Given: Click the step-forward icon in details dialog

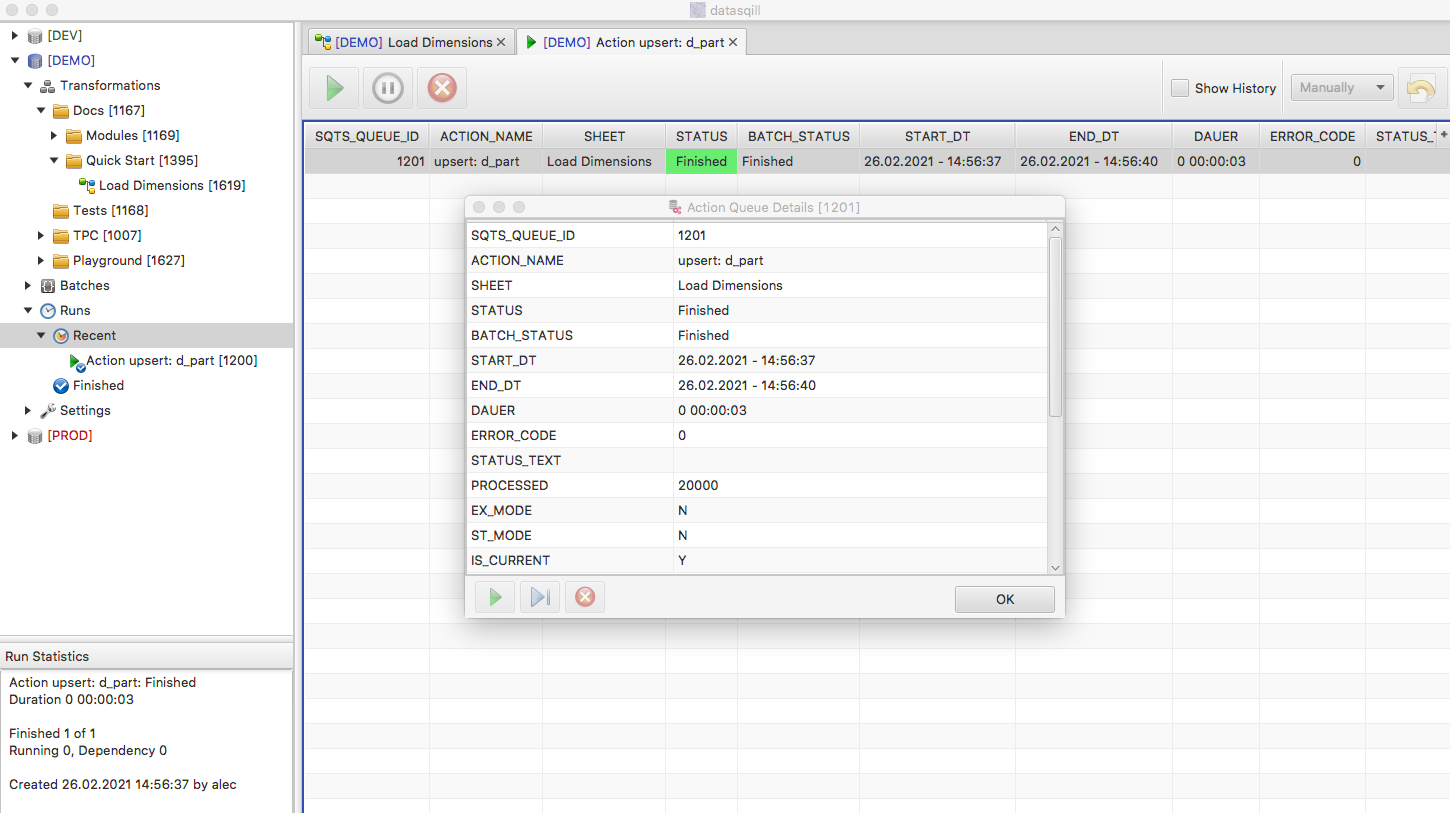Looking at the screenshot, I should 540,597.
